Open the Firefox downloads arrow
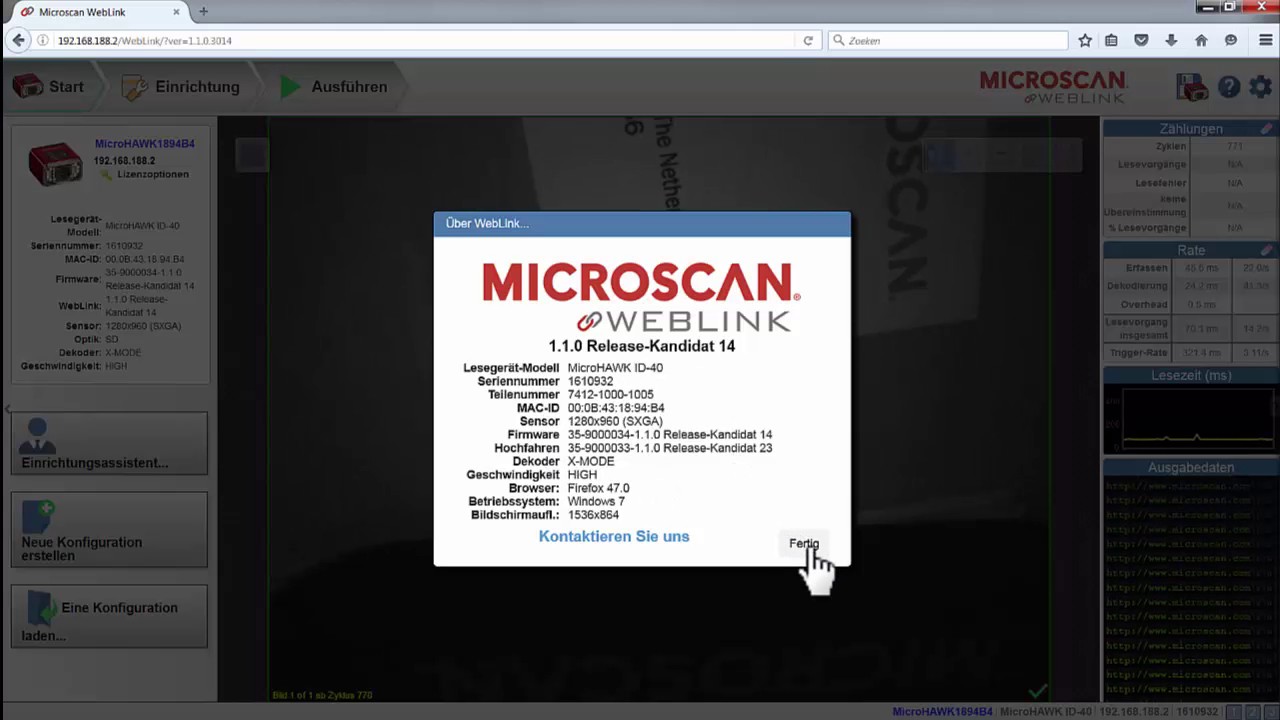 pyautogui.click(x=1171, y=41)
